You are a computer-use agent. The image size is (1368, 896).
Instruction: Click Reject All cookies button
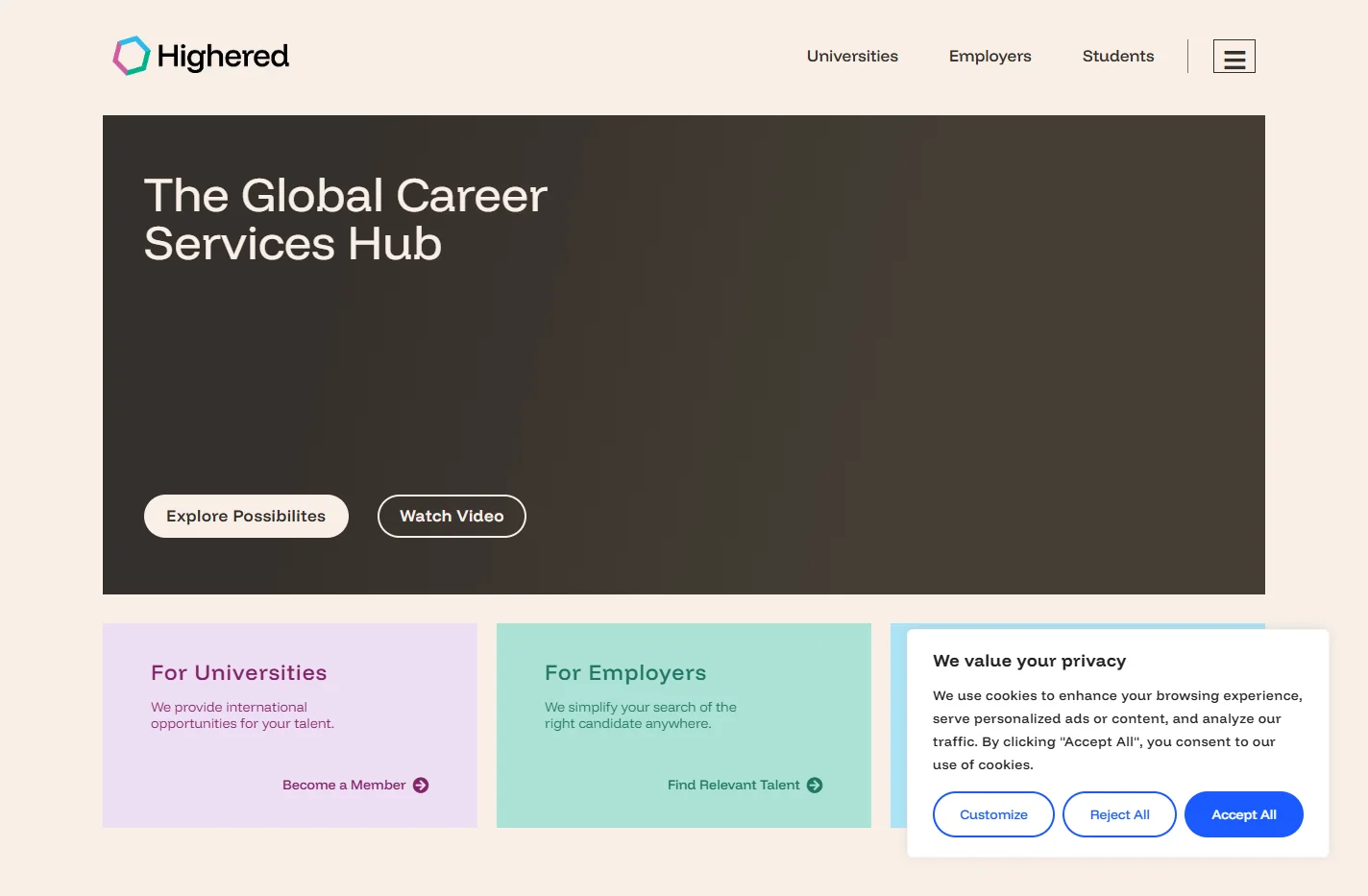(1119, 814)
